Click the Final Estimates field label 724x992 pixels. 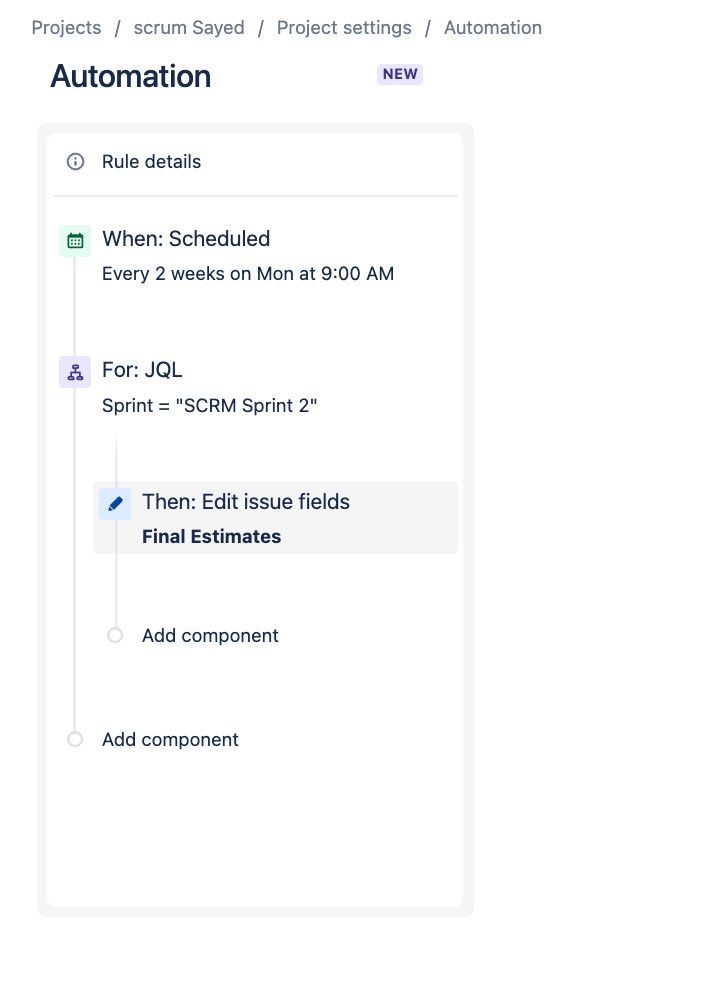[211, 536]
